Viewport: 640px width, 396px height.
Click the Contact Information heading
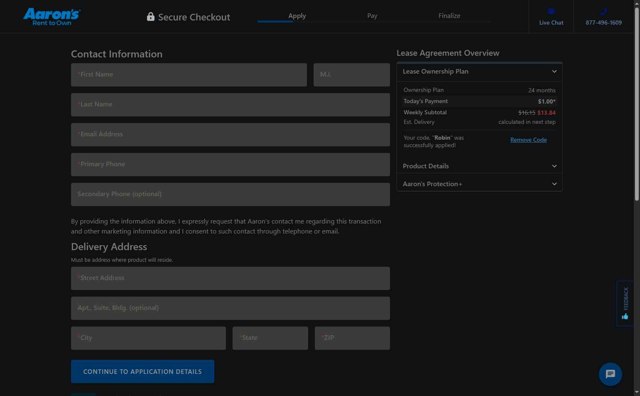tap(117, 54)
